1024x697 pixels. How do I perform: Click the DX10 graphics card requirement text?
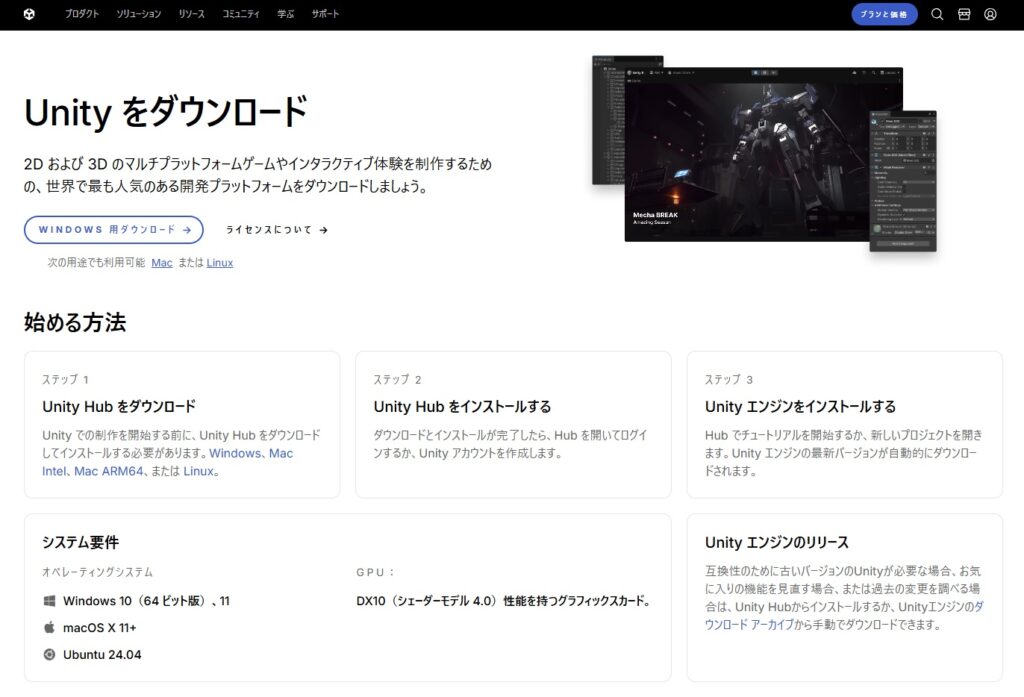pyautogui.click(x=504, y=601)
